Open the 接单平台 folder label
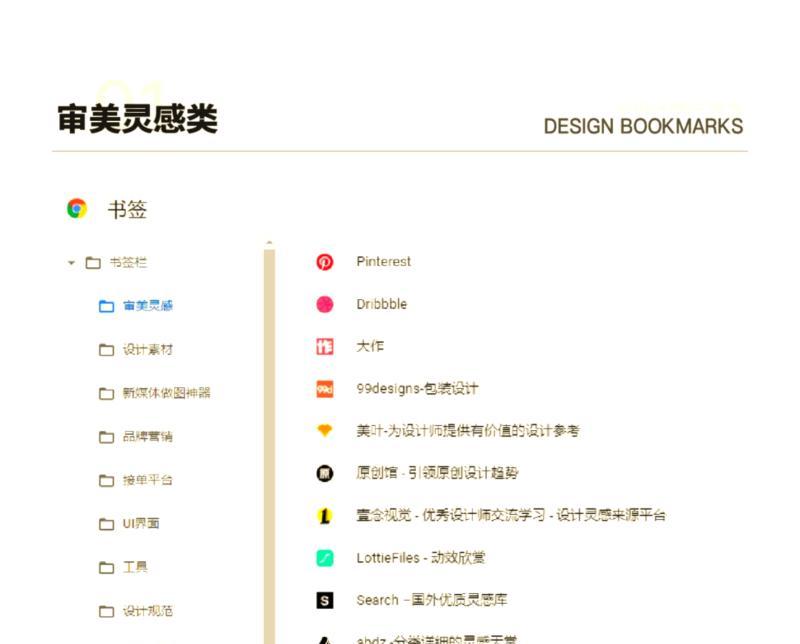 point(148,480)
